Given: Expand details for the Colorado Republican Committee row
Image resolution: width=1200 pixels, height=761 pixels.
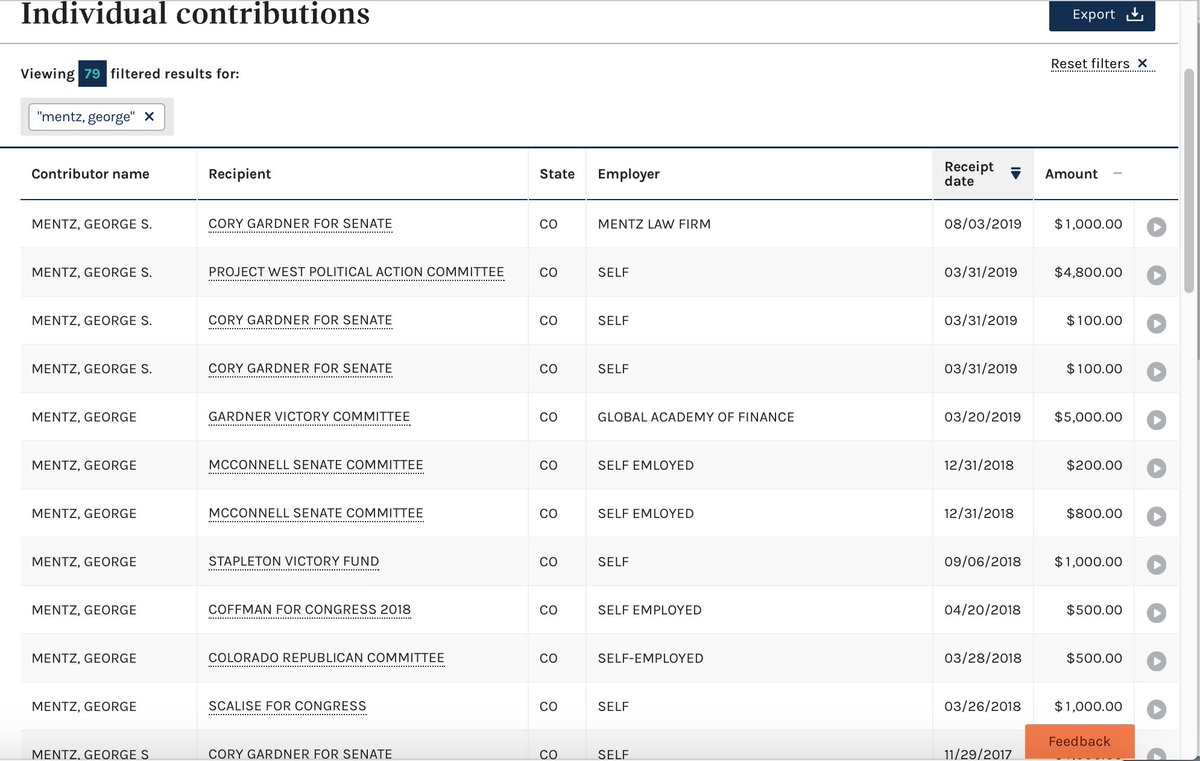Looking at the screenshot, I should point(1156,661).
